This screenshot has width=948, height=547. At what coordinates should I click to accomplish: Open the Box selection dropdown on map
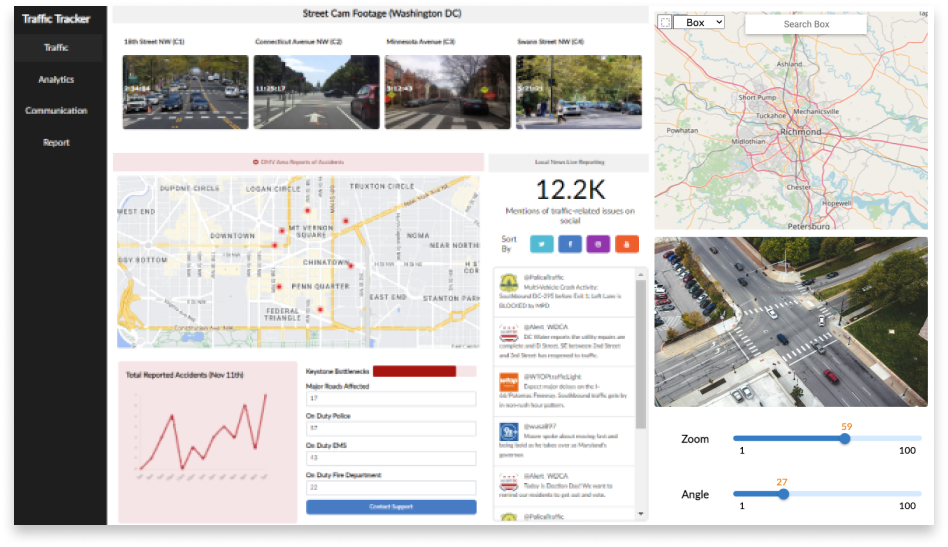point(700,22)
